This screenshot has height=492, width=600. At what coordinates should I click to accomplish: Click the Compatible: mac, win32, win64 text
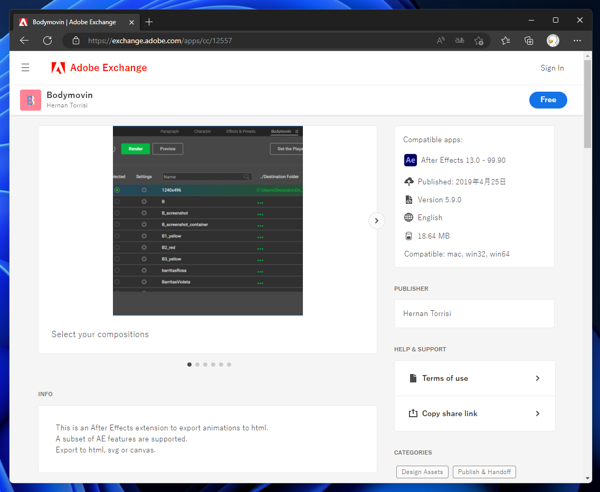tap(457, 254)
